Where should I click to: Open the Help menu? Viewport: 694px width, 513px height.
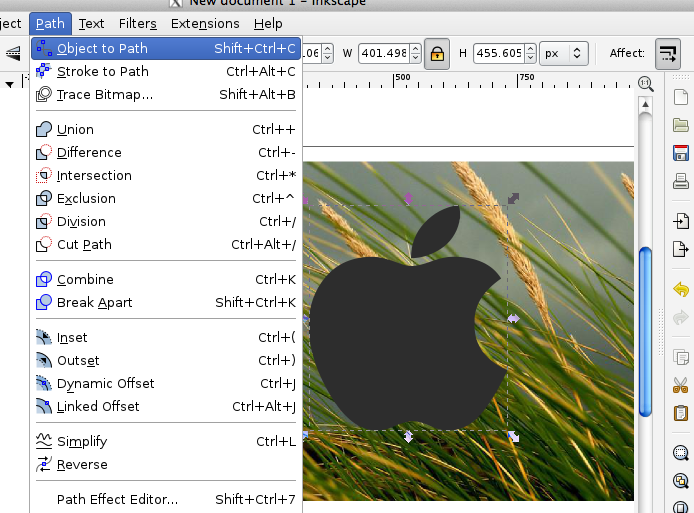tap(268, 23)
